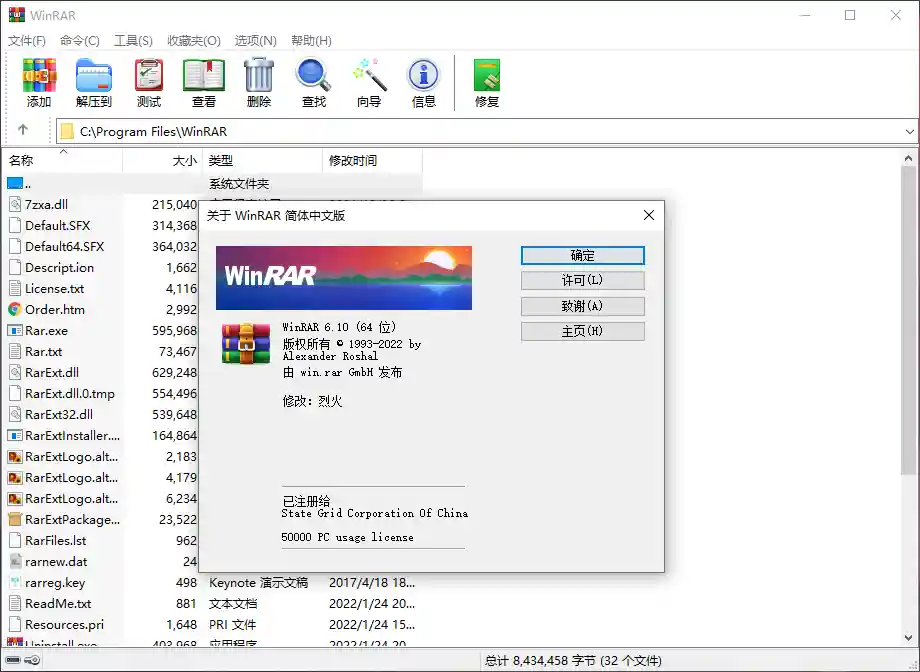Screen dimensions: 920x672
Task: Select the 删除 (Delete) icon
Action: click(x=258, y=82)
